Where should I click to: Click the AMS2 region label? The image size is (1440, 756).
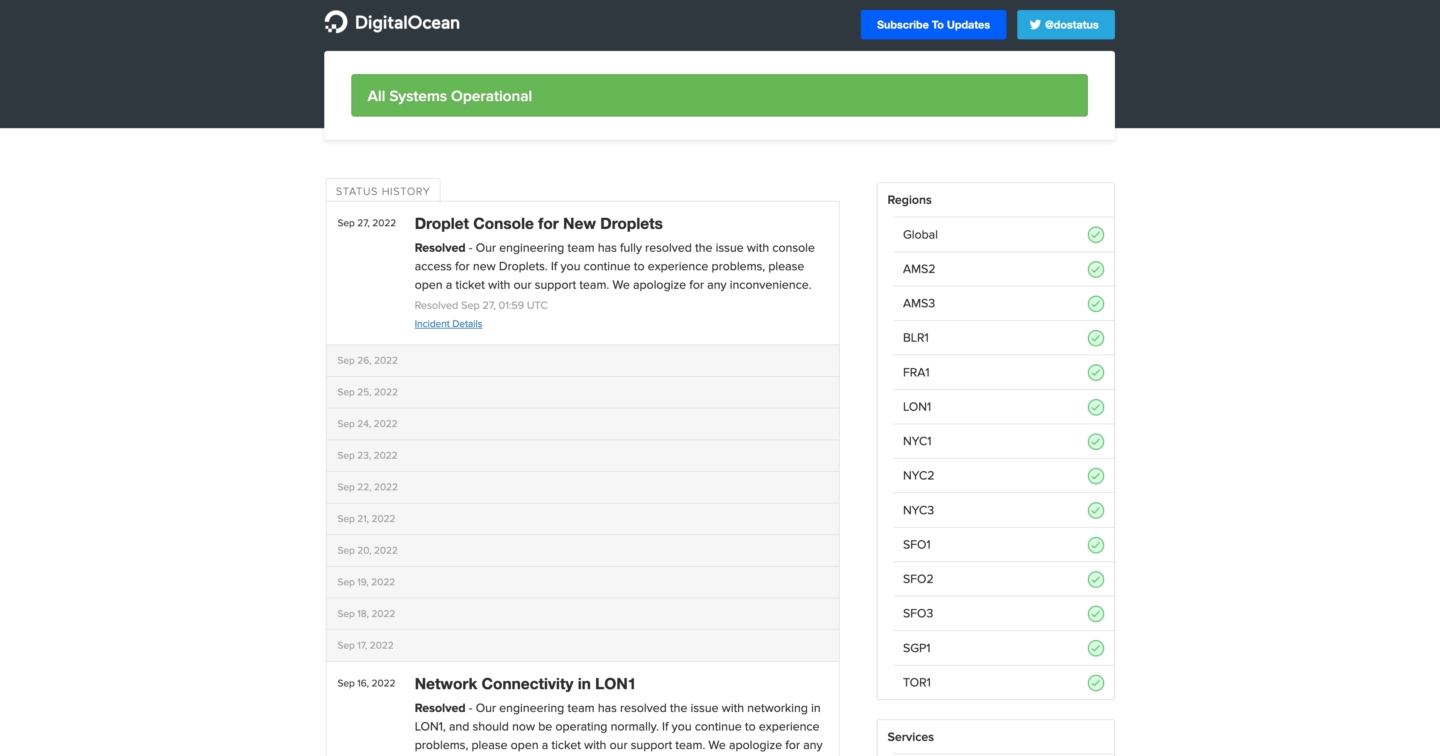click(x=919, y=269)
